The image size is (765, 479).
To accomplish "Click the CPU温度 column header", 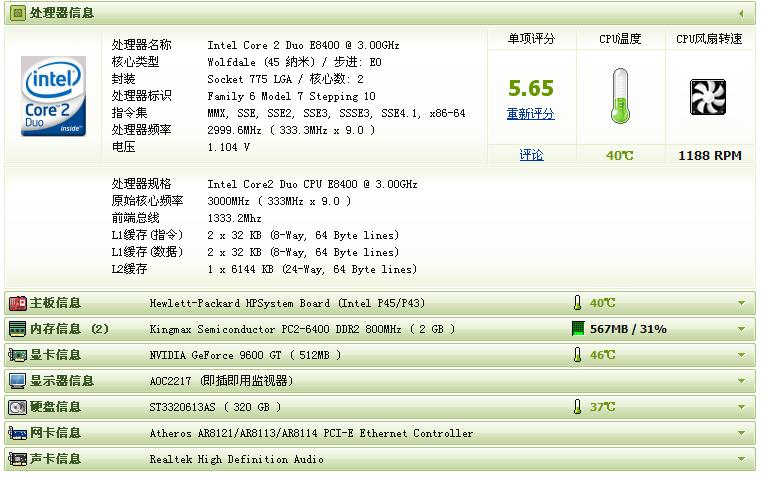I will click(x=620, y=39).
